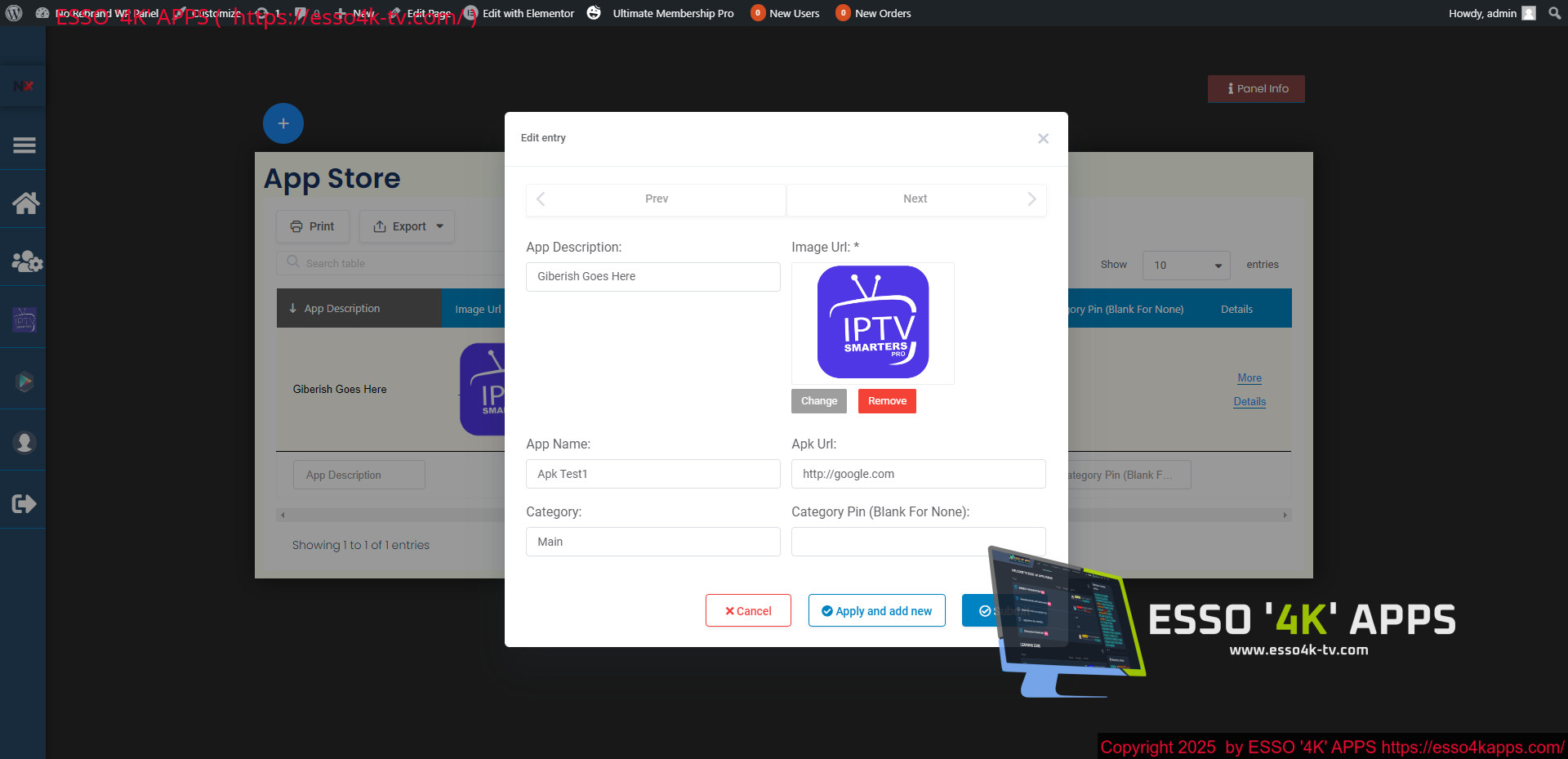Filter by App Description footer field
1568x759 pixels.
click(359, 475)
